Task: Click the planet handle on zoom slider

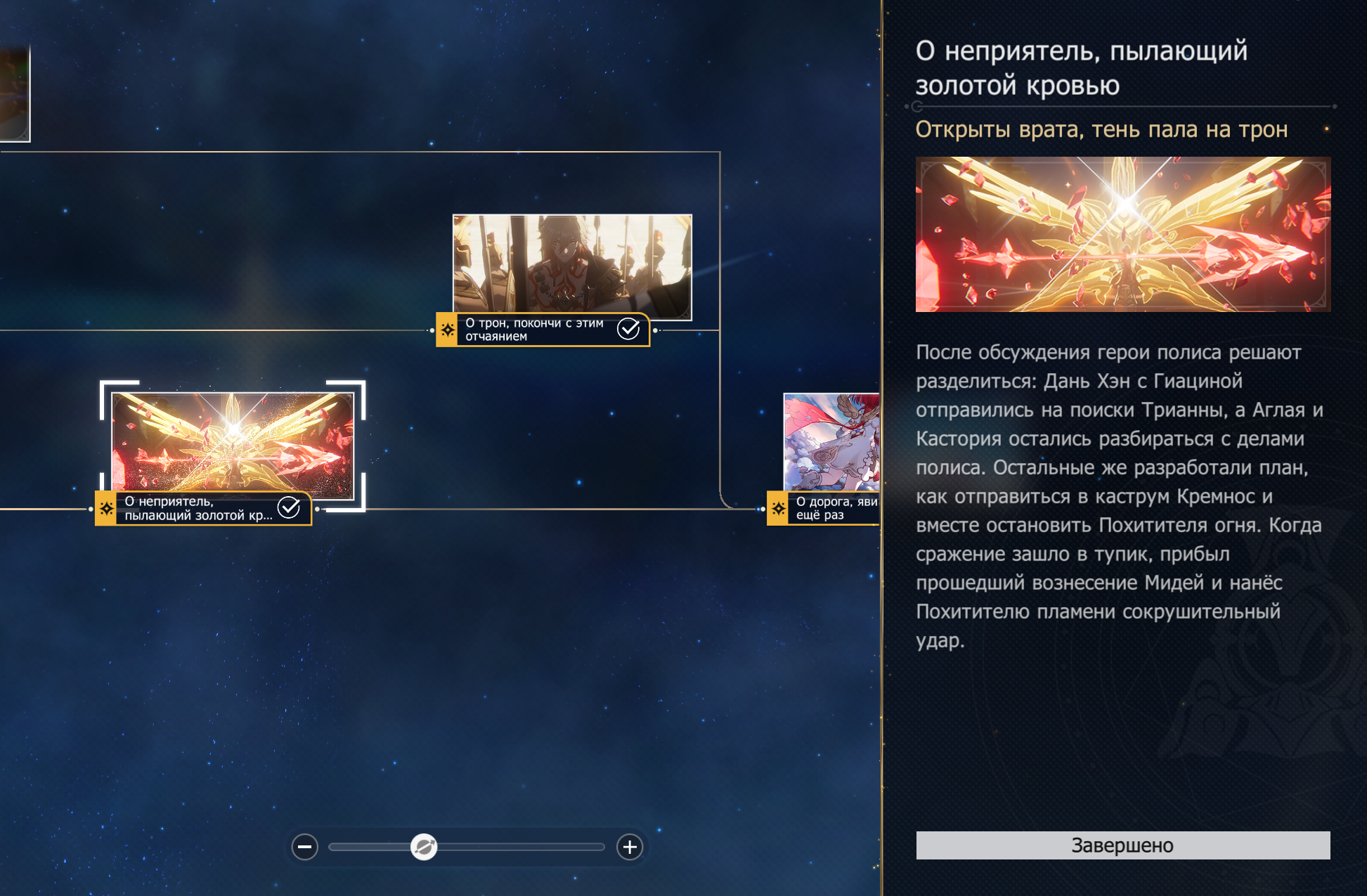Action: tap(424, 847)
